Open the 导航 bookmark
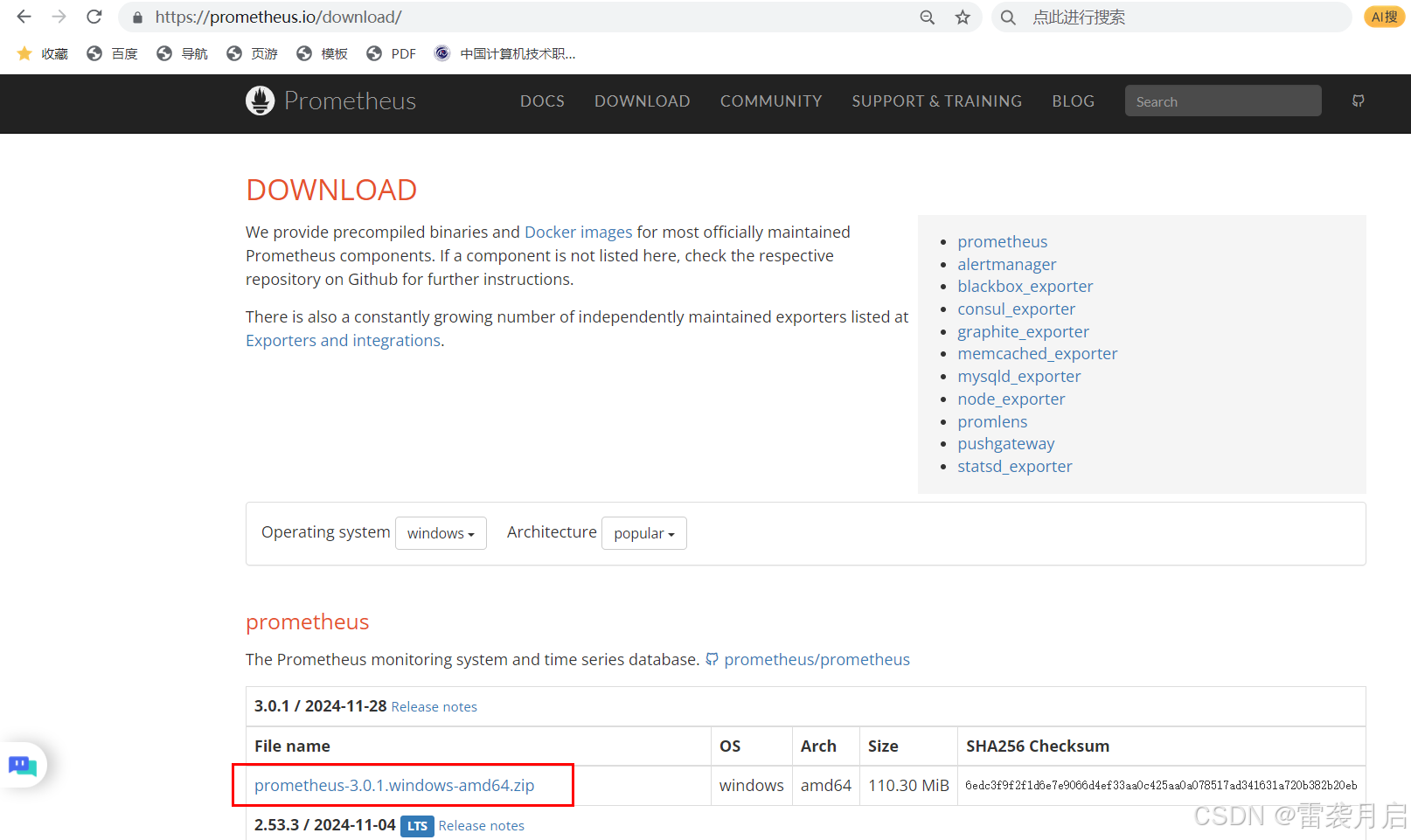Image resolution: width=1411 pixels, height=840 pixels. (x=182, y=53)
